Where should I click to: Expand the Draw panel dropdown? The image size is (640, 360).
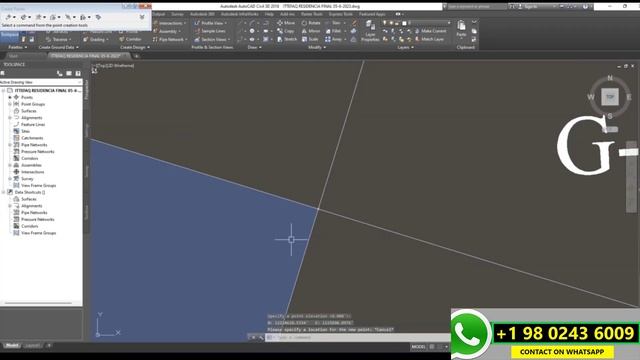click(x=254, y=47)
